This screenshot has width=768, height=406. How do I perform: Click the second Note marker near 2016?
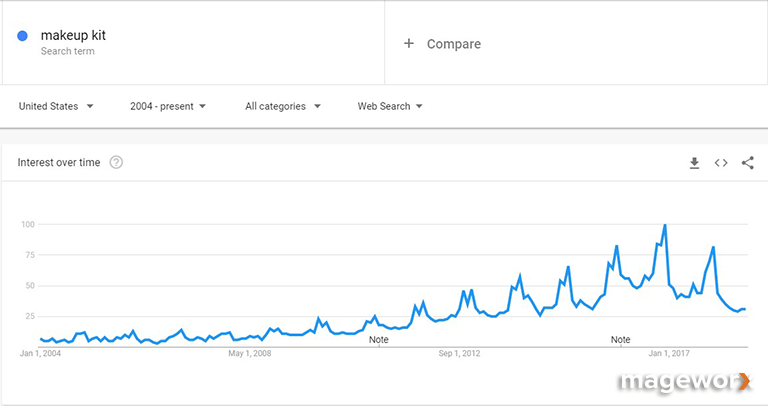pyautogui.click(x=620, y=339)
